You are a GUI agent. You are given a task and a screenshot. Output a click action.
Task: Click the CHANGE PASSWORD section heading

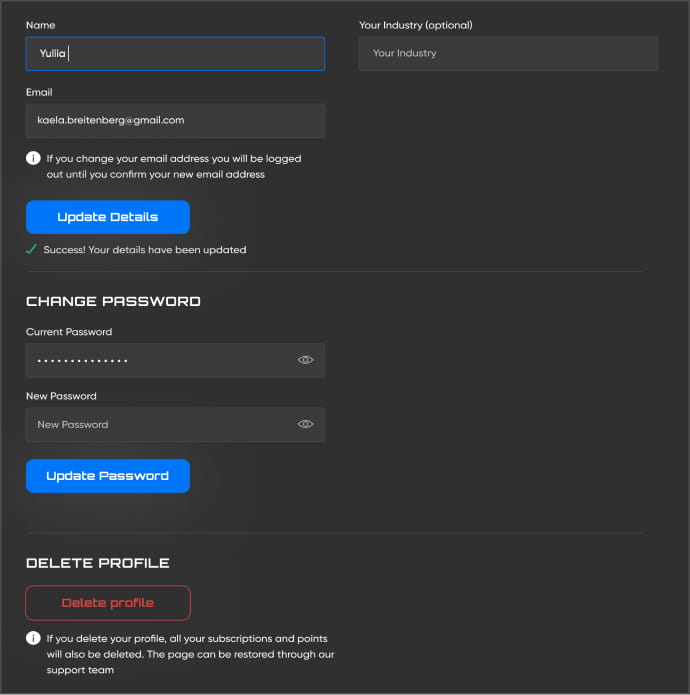pyautogui.click(x=113, y=301)
